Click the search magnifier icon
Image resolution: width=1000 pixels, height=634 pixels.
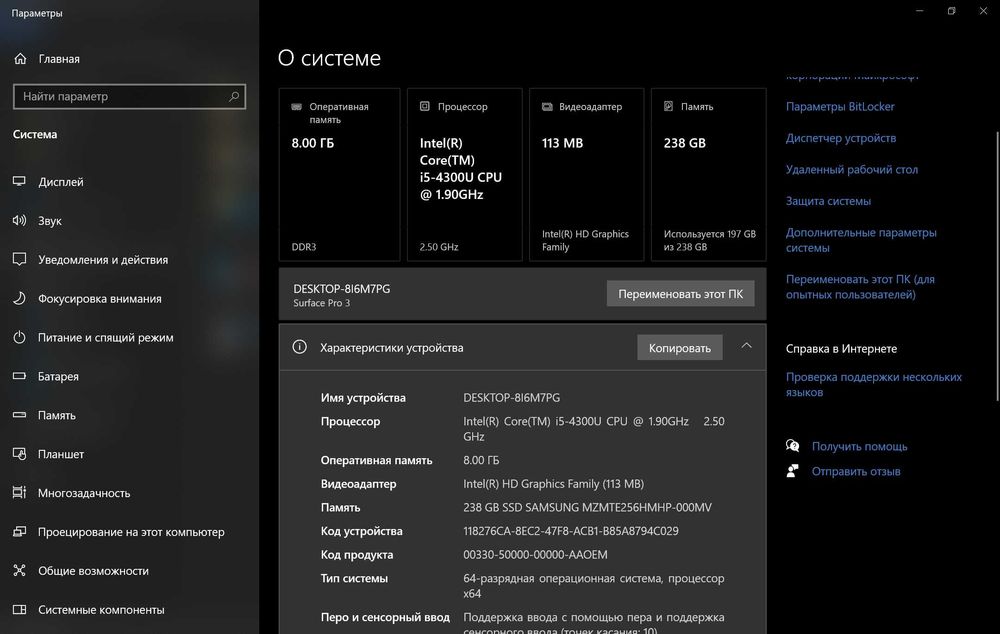(234, 96)
